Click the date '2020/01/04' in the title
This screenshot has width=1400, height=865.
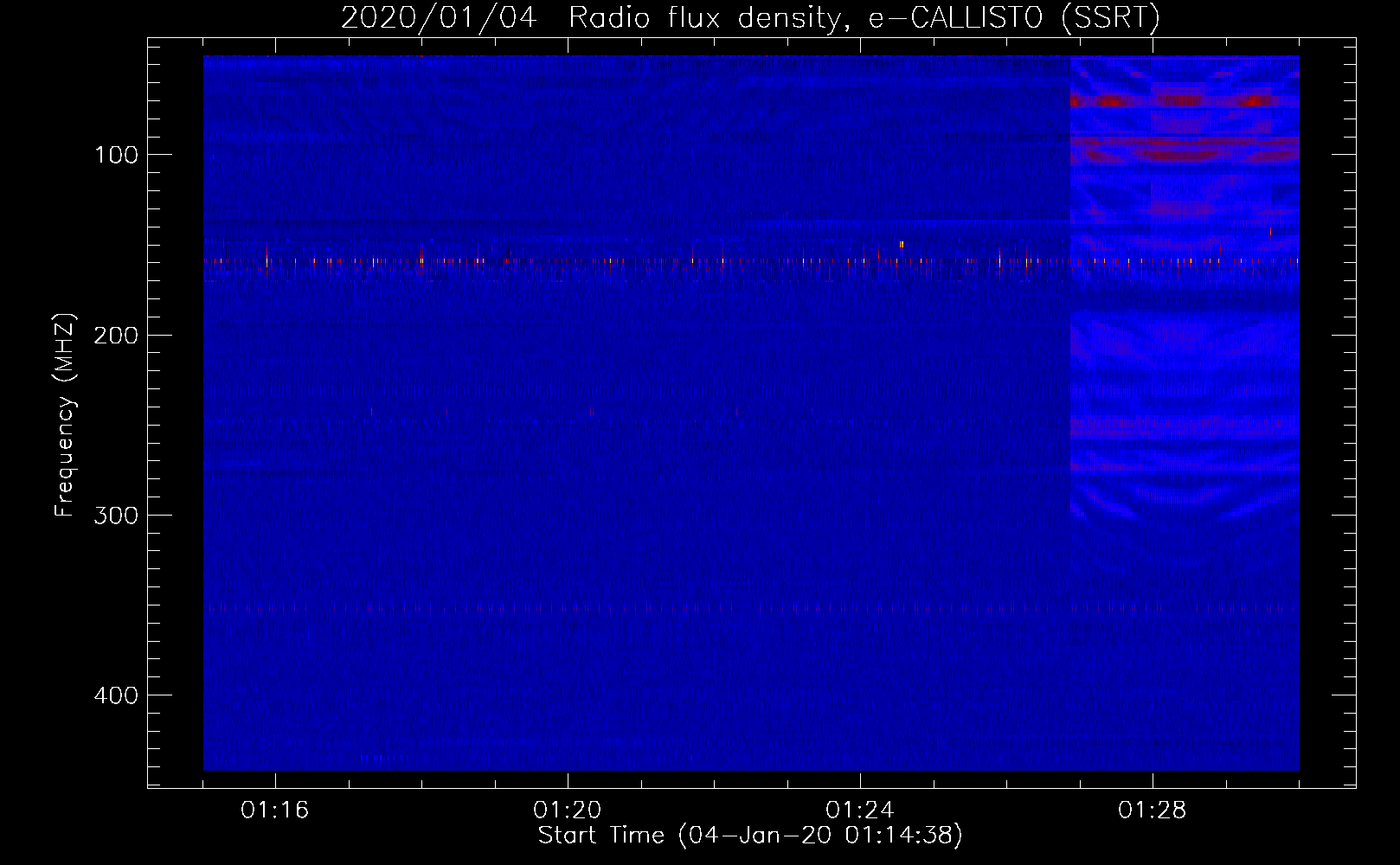pyautogui.click(x=440, y=18)
